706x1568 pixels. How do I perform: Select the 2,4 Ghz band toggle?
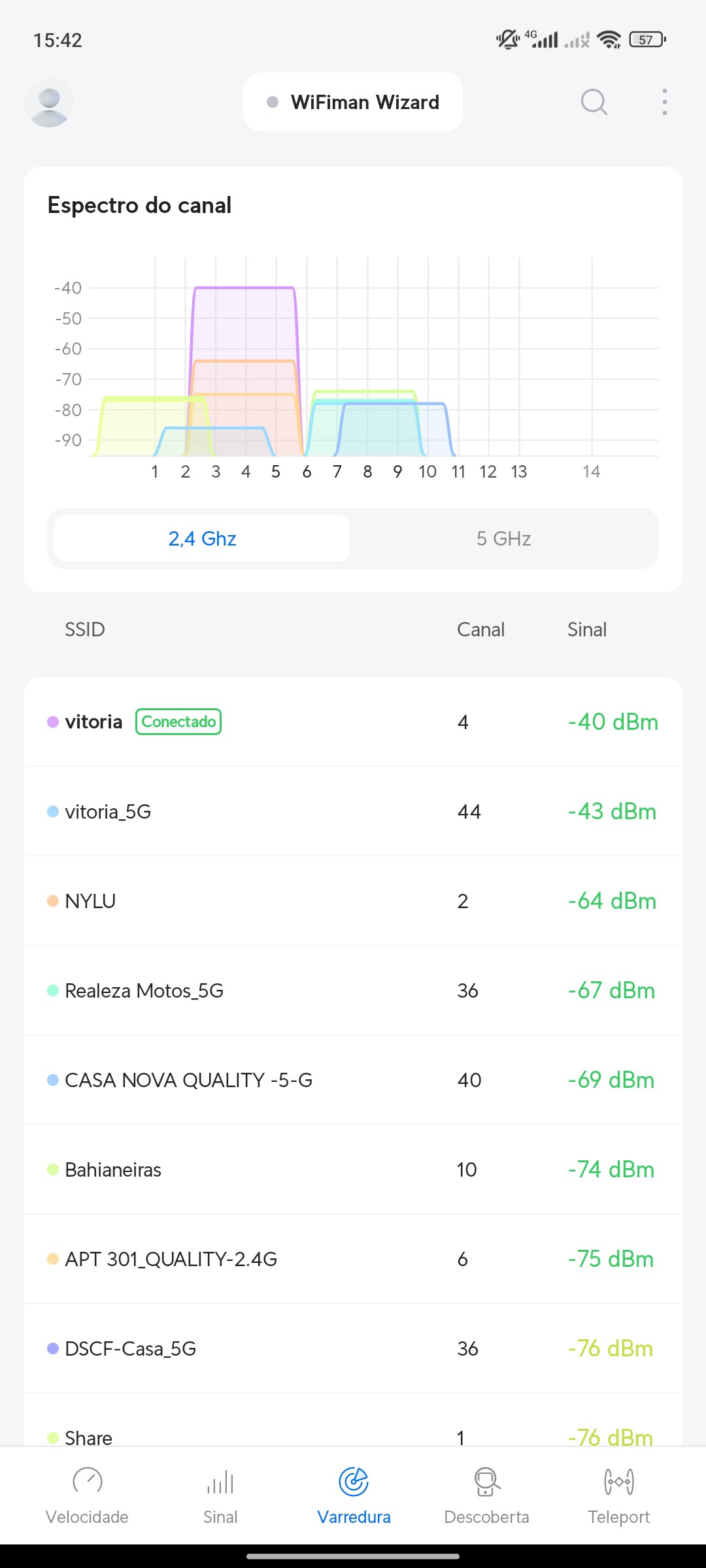[x=202, y=538]
